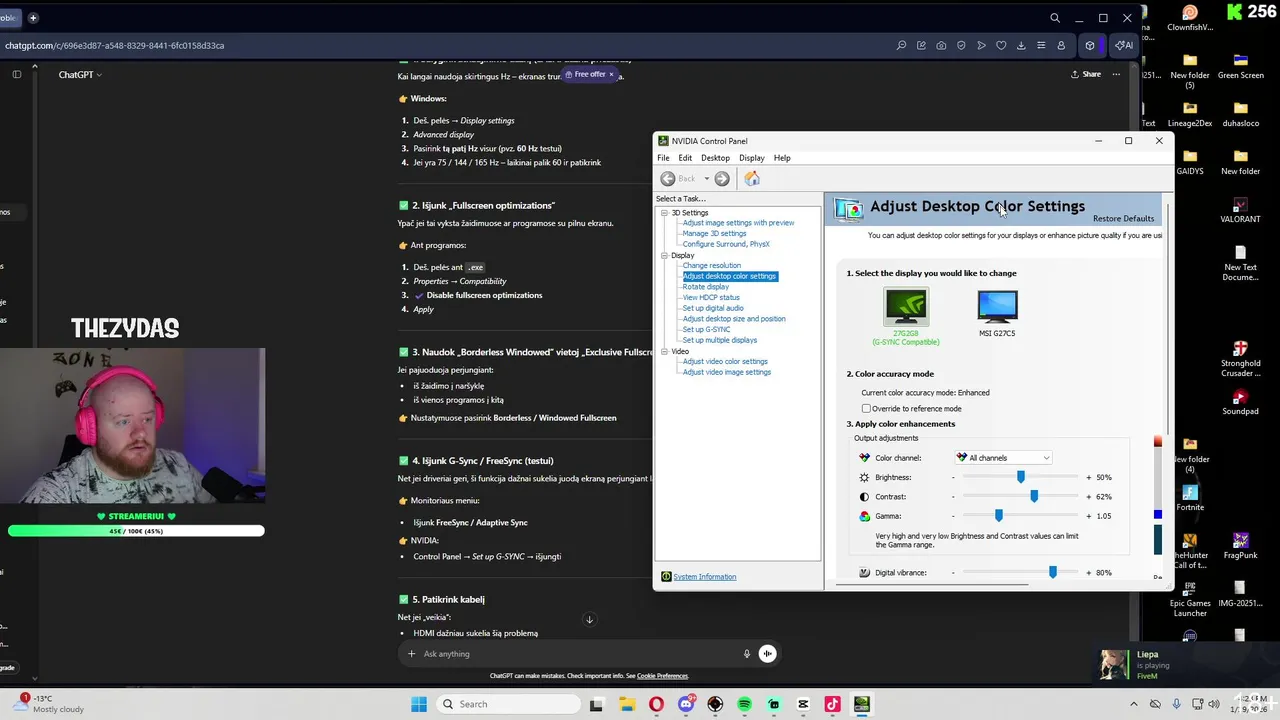The height and width of the screenshot is (720, 1280).
Task: Open Set up digital audio
Action: [x=713, y=308]
